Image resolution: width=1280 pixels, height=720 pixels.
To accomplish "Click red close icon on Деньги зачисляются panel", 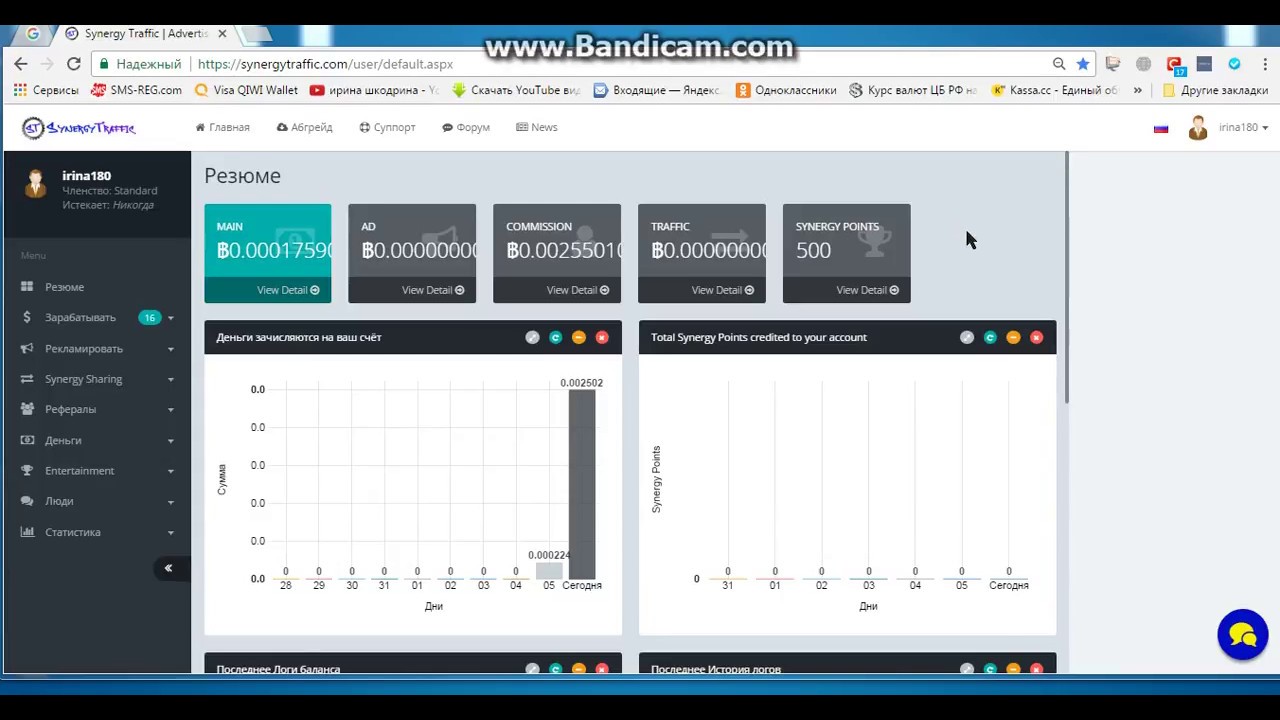I will point(602,337).
